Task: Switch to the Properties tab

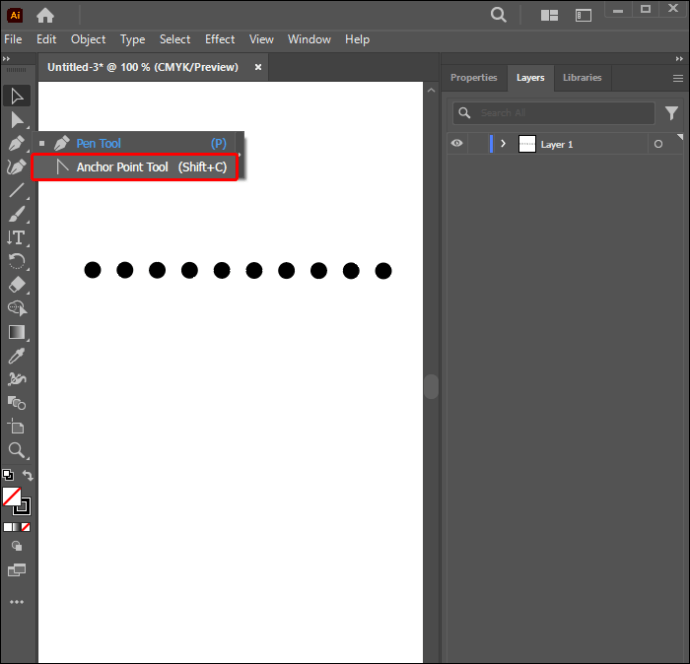Action: click(473, 78)
